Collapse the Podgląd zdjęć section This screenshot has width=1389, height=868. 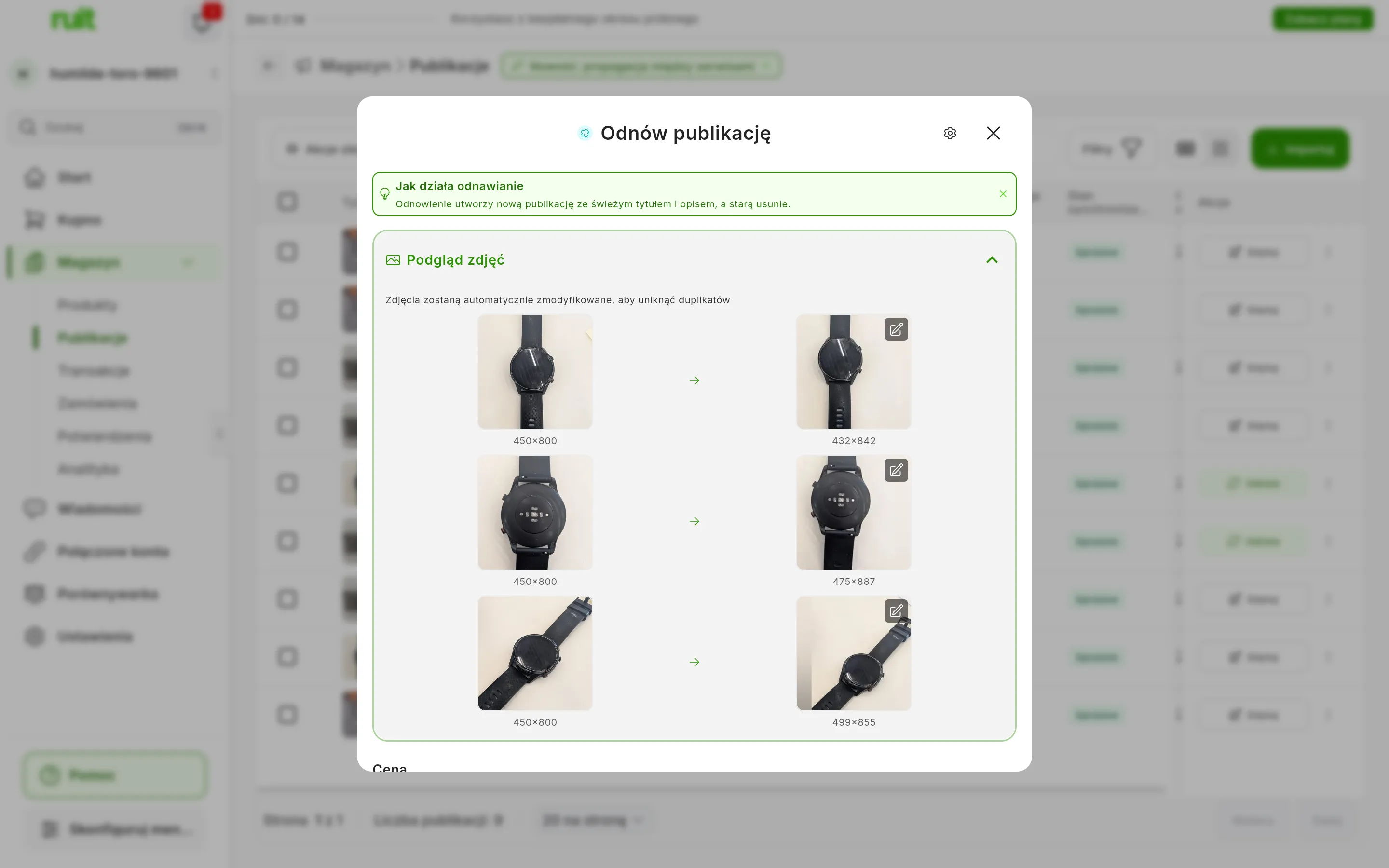tap(992, 260)
